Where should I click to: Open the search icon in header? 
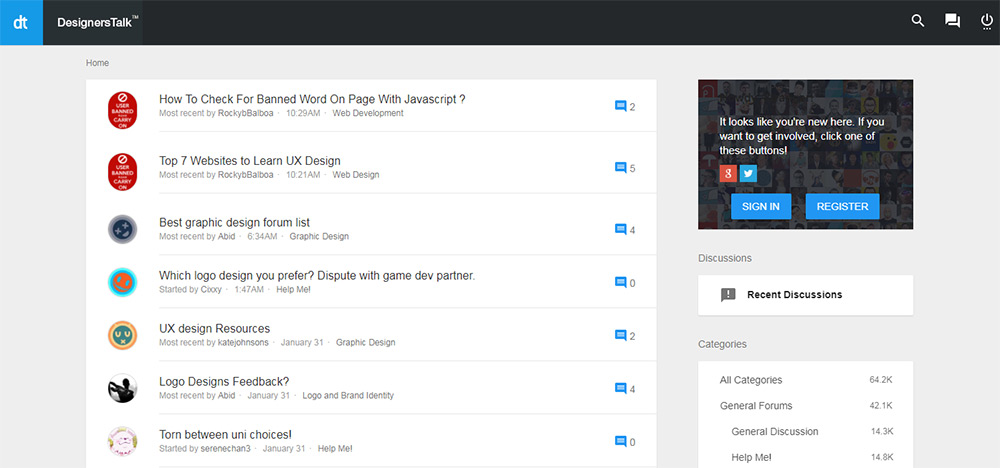point(918,21)
